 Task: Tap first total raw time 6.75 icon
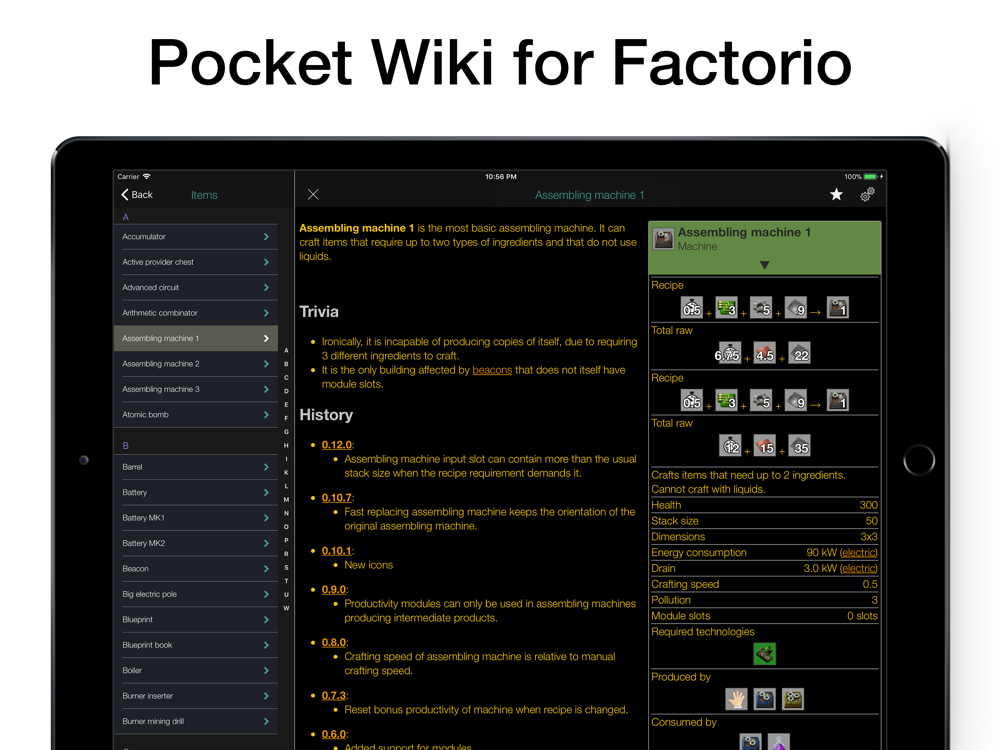pyautogui.click(x=728, y=353)
